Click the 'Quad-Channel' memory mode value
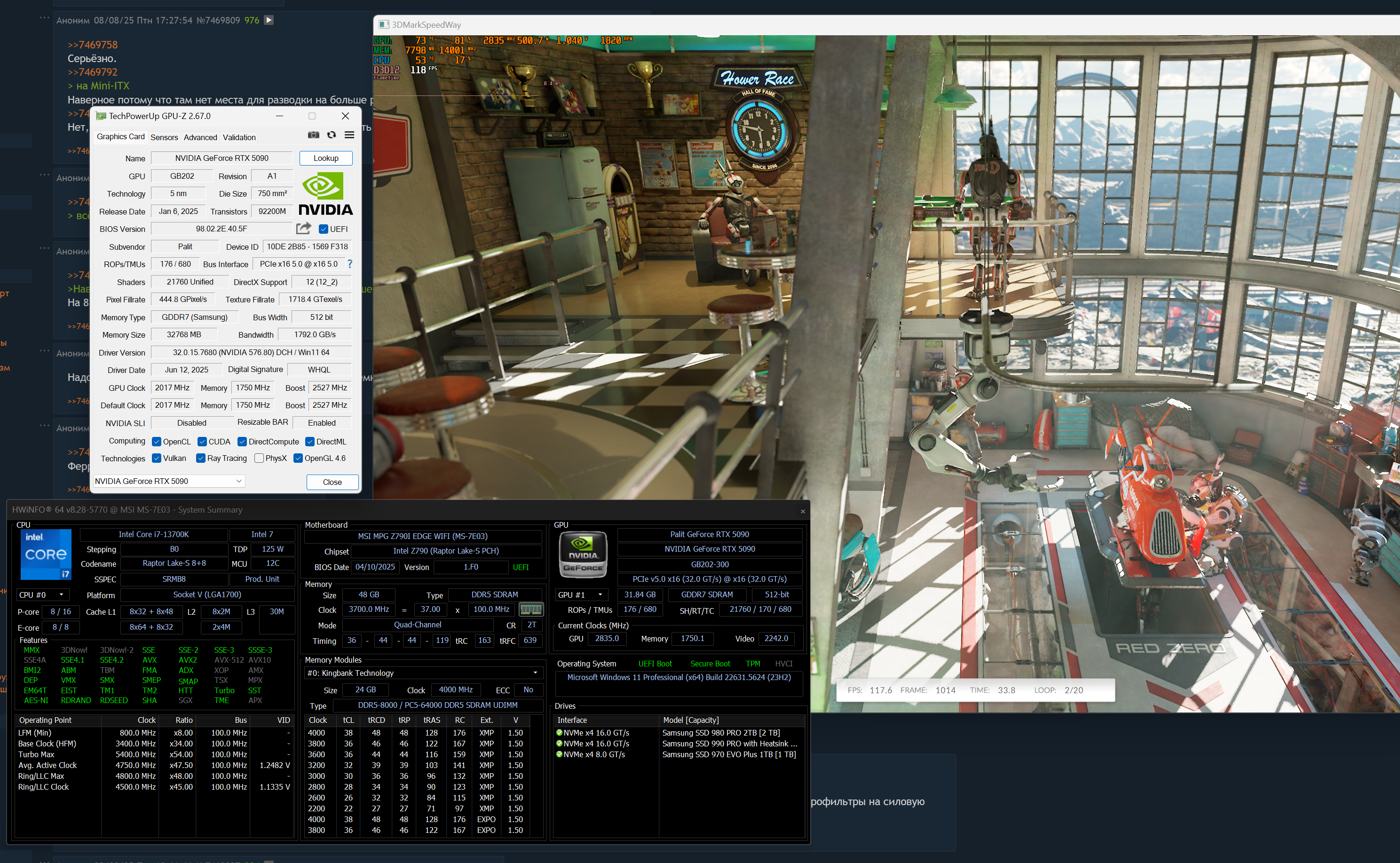The height and width of the screenshot is (863, 1400). [418, 625]
